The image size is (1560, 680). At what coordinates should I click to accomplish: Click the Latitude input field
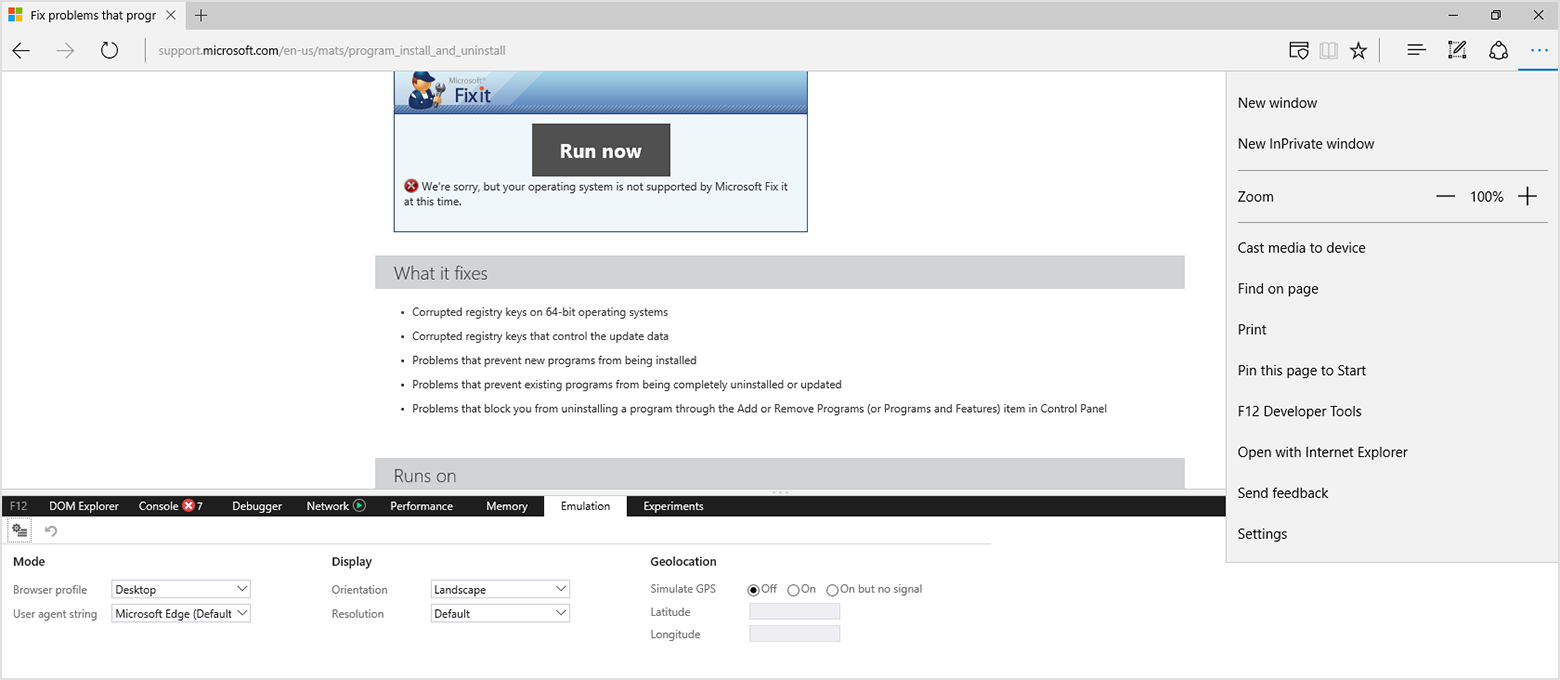click(x=795, y=612)
